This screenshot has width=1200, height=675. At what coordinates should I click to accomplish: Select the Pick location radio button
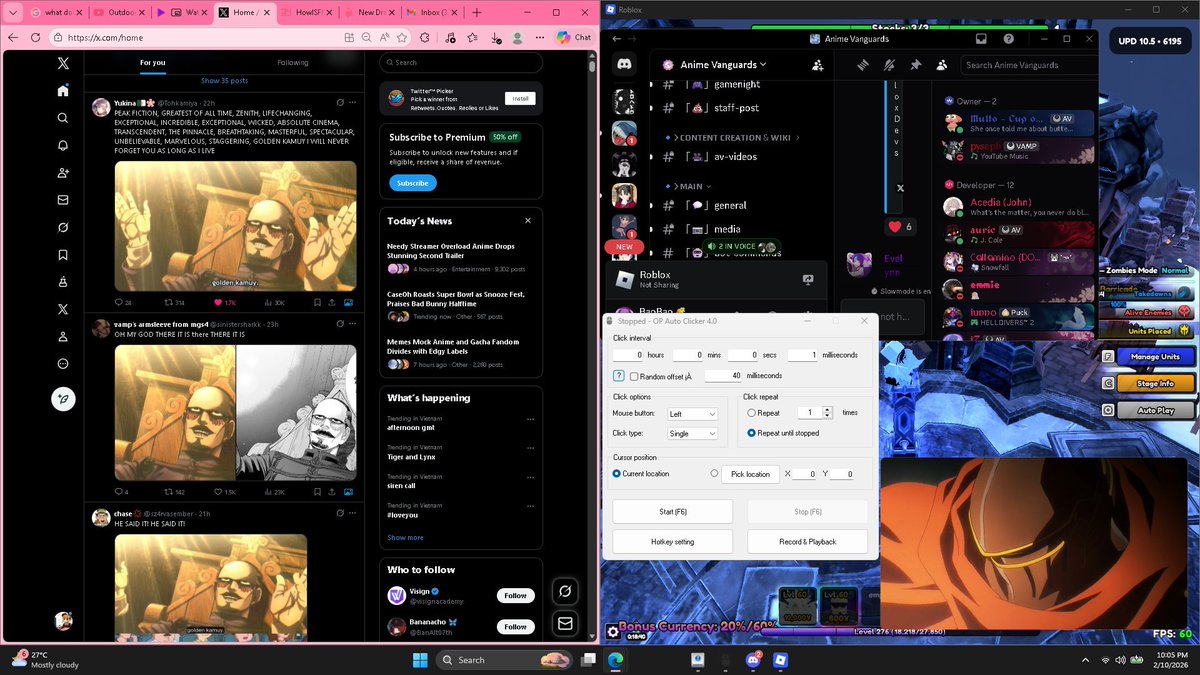tap(714, 473)
